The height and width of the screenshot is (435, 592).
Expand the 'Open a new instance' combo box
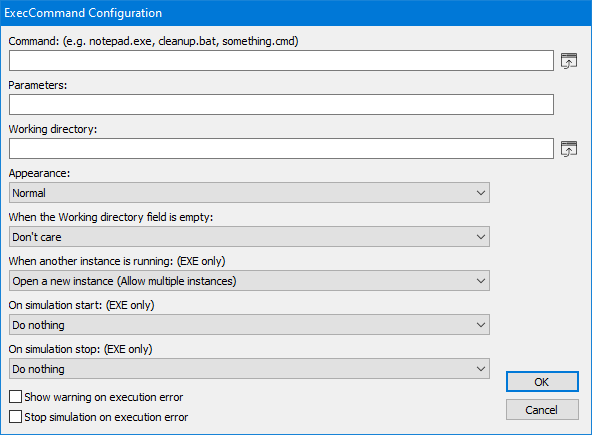point(249,281)
